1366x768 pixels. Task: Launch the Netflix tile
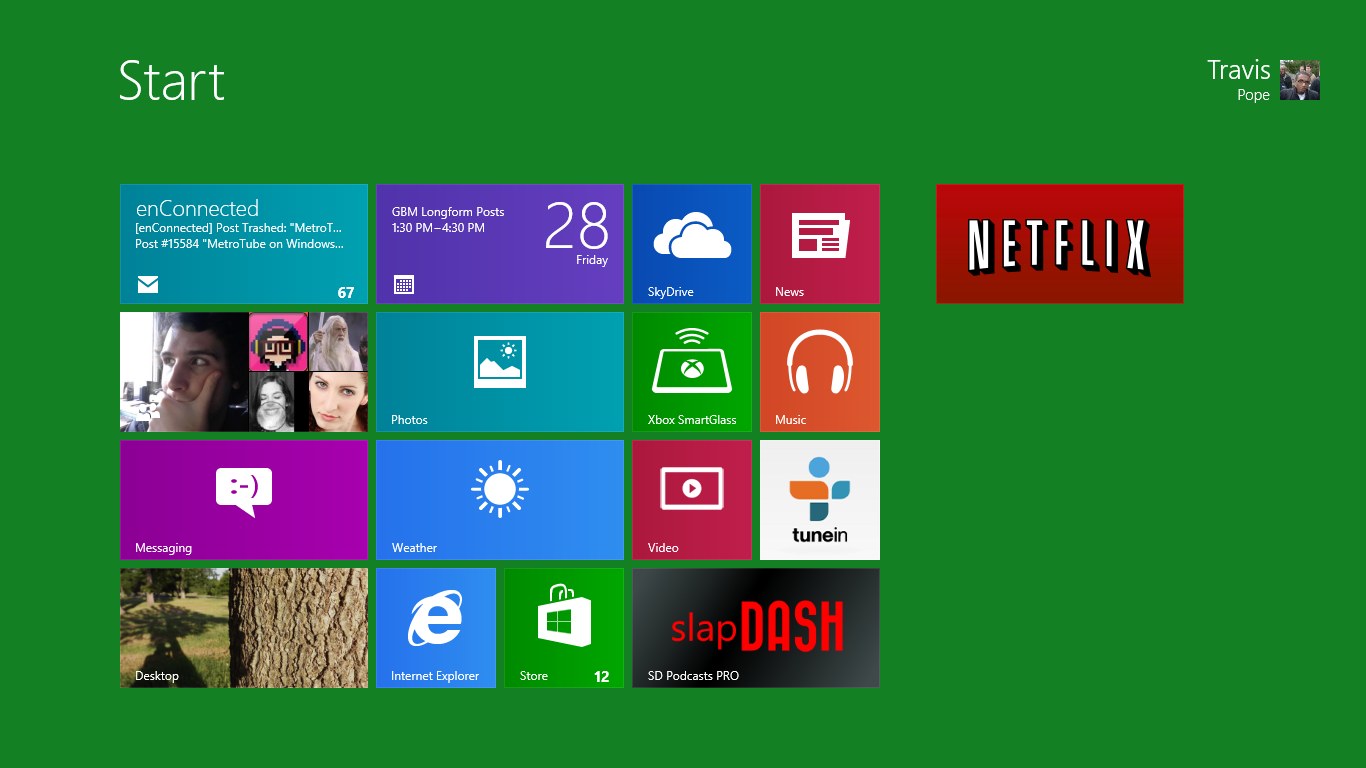1060,244
